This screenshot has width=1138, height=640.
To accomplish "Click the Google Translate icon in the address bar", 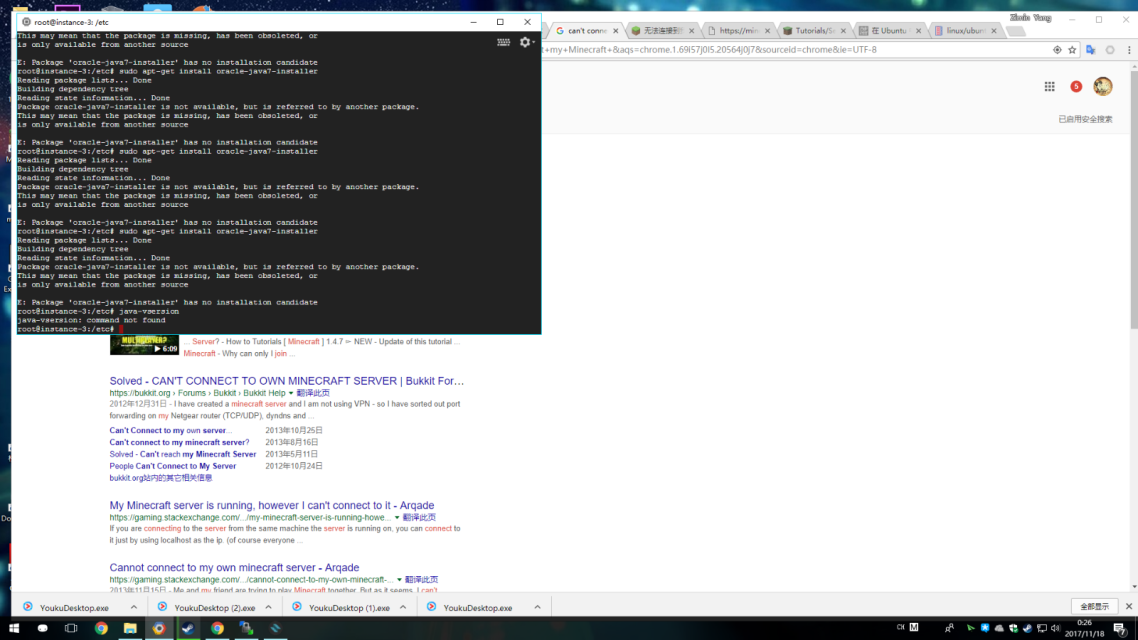I will pyautogui.click(x=1090, y=49).
